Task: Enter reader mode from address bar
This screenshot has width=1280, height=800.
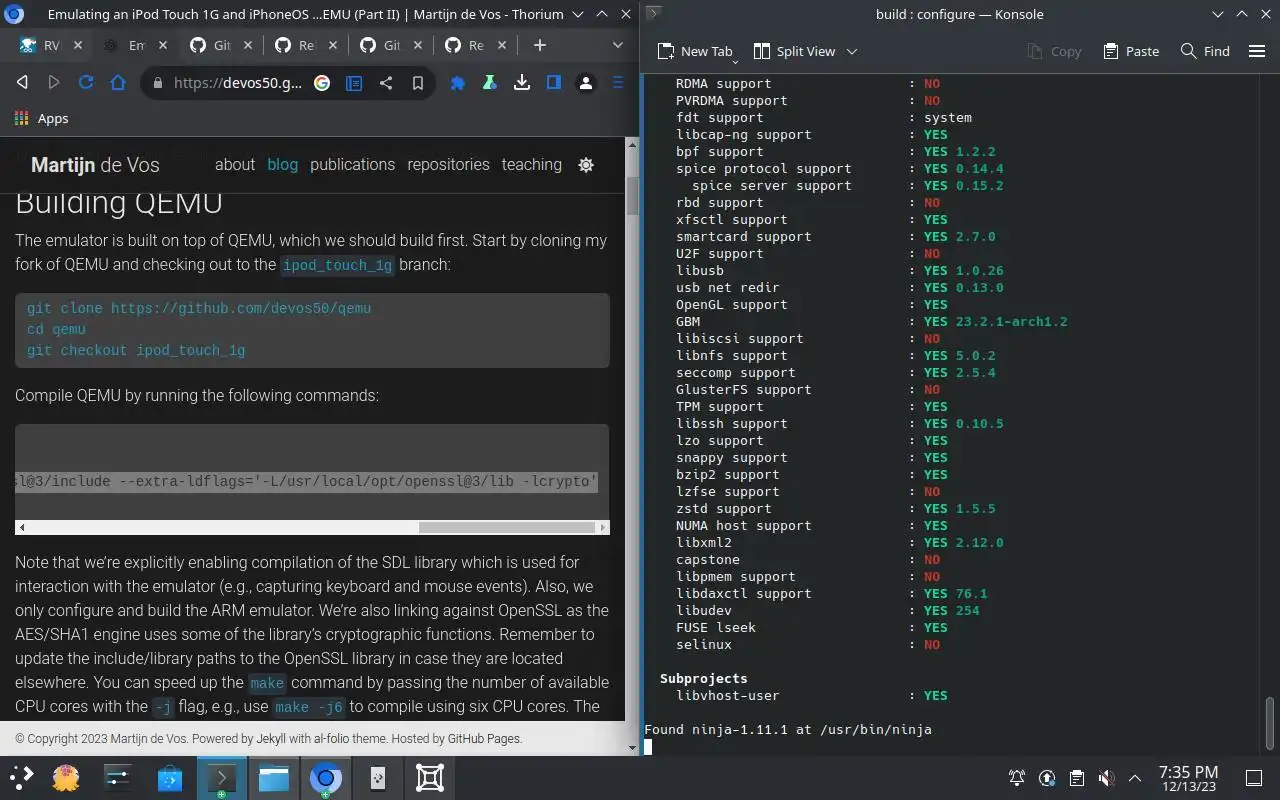Action: (x=354, y=84)
